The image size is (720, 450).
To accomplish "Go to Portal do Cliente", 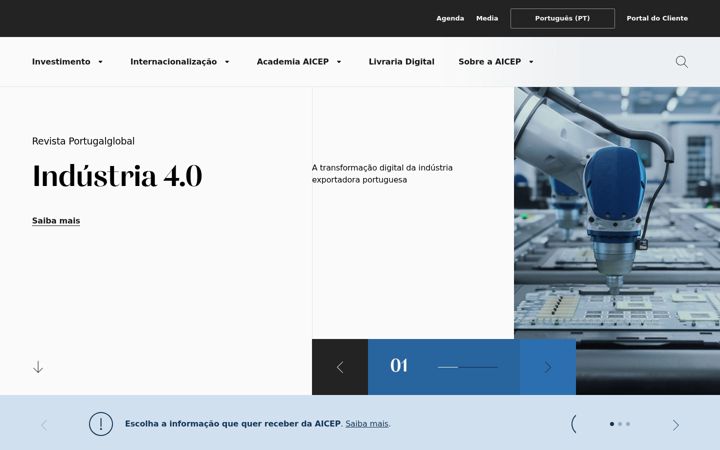I will 657,18.
